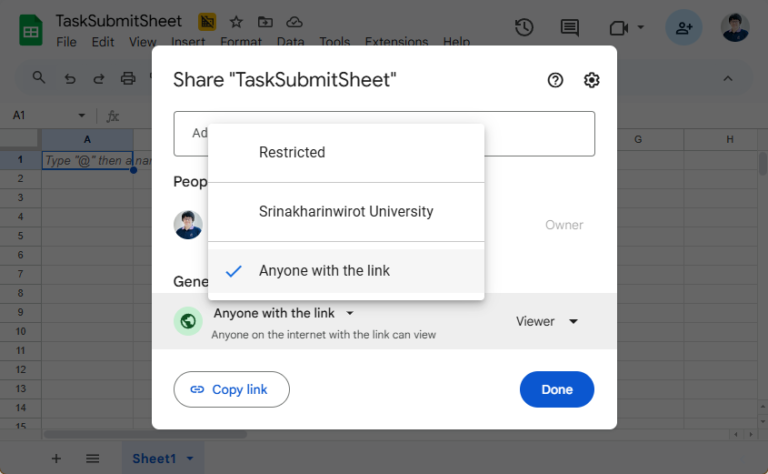Click the add people input field
This screenshot has height=474, width=768.
click(x=384, y=134)
